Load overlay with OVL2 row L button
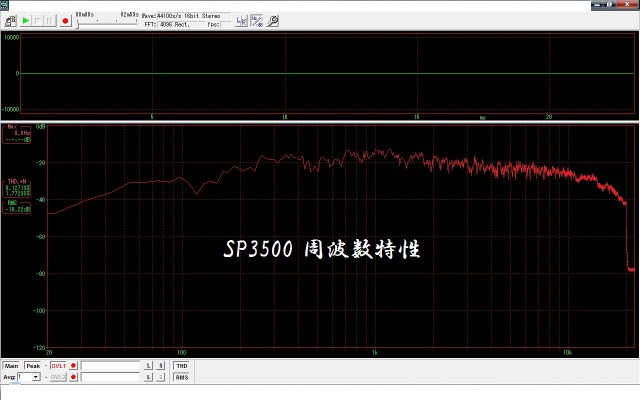Image resolution: width=640 pixels, height=400 pixels. point(149,377)
